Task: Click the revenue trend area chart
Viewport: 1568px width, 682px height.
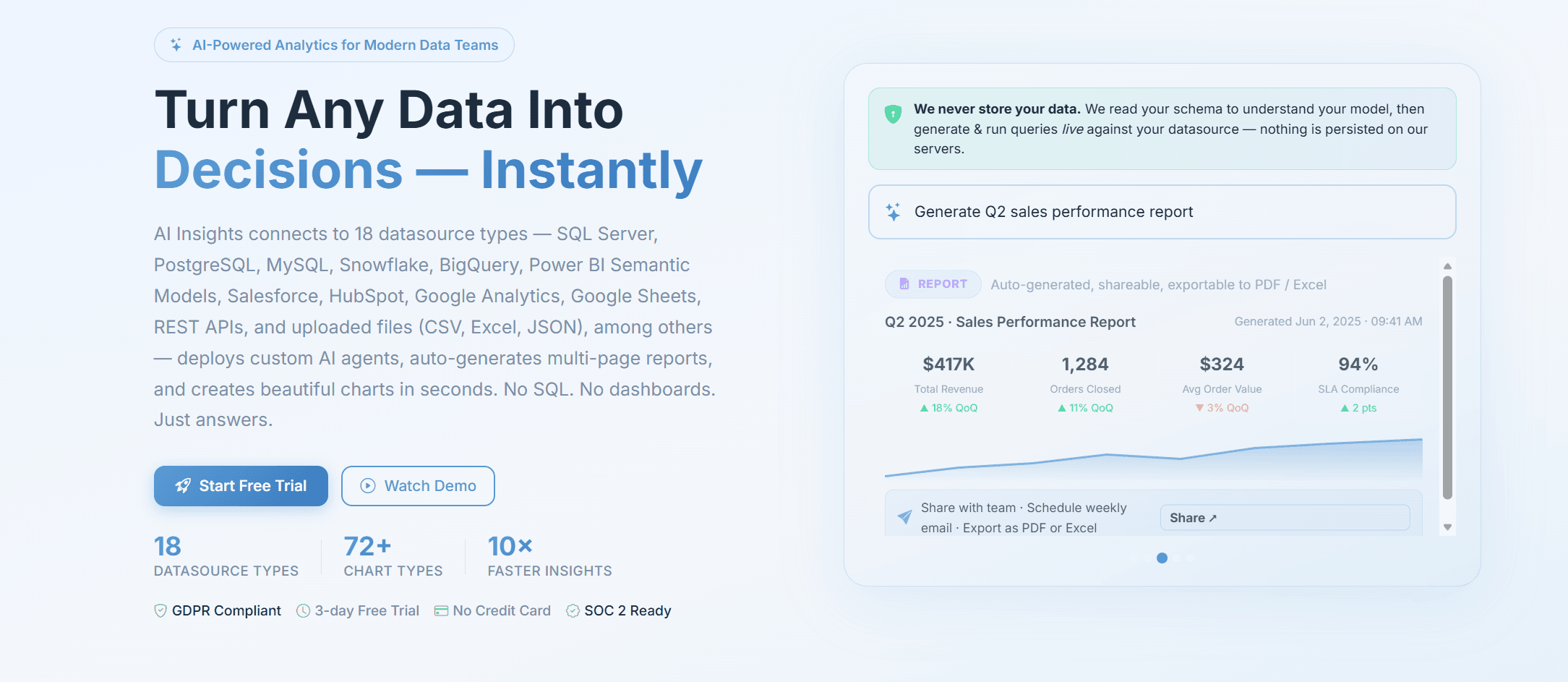Action: [1153, 459]
